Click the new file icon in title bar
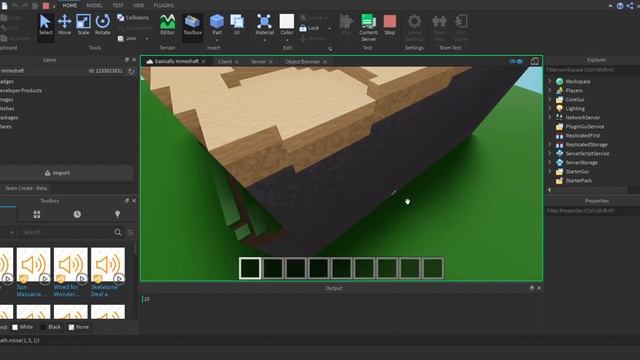The height and width of the screenshot is (360, 640). (4, 6)
